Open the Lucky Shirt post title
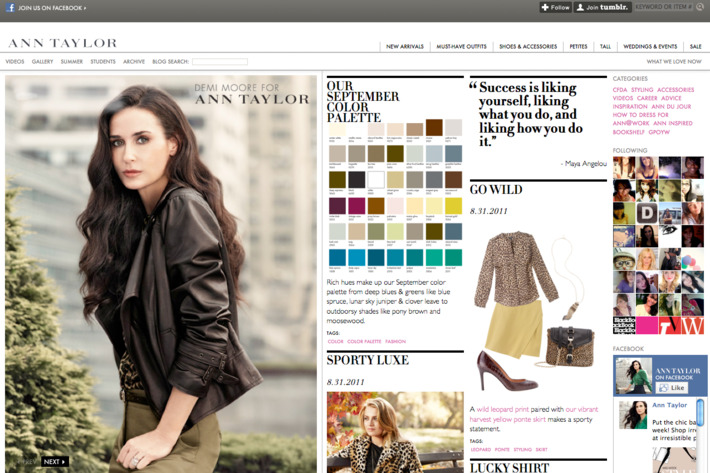The image size is (710, 473). [509, 467]
